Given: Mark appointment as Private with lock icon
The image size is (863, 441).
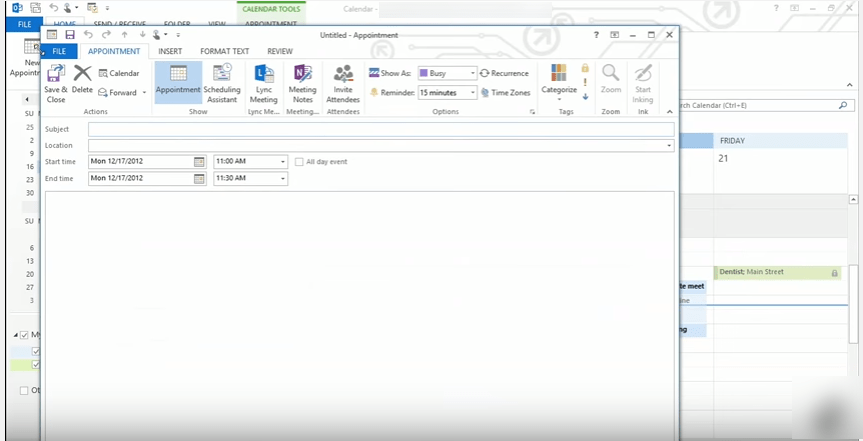Looking at the screenshot, I should [x=585, y=68].
